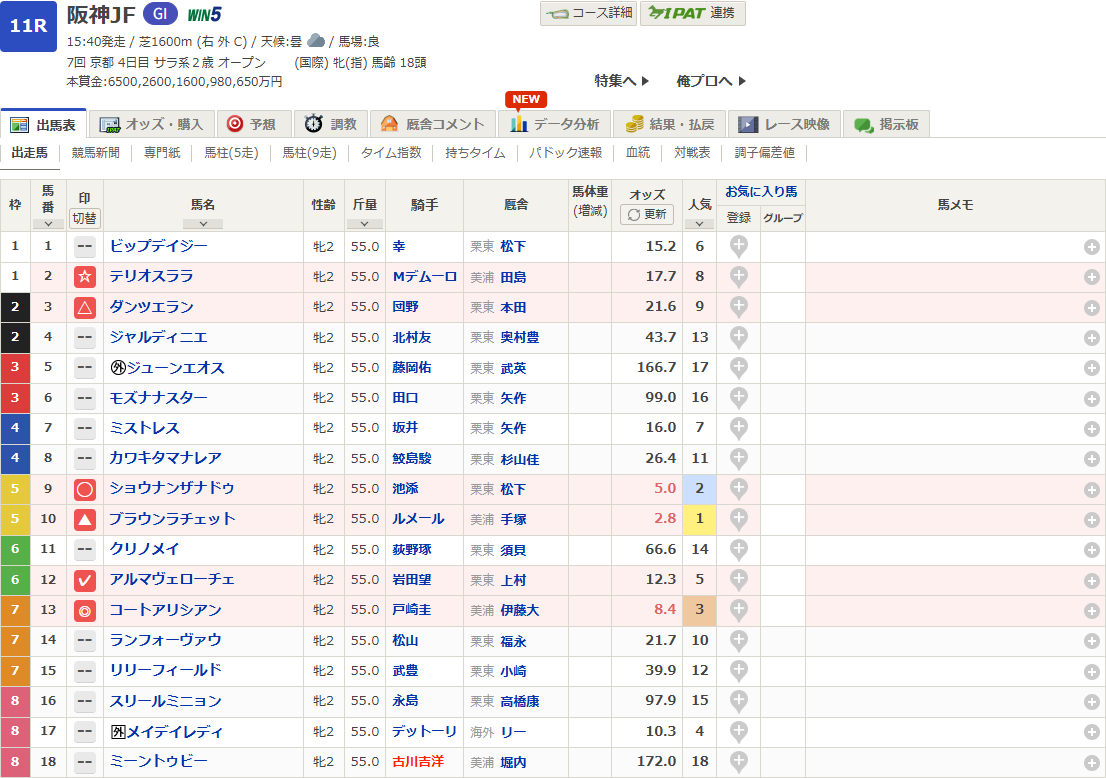Click the checkmark icon for アルマヴェローチェ
Viewport: 1106px width, 778px height.
[x=85, y=580]
